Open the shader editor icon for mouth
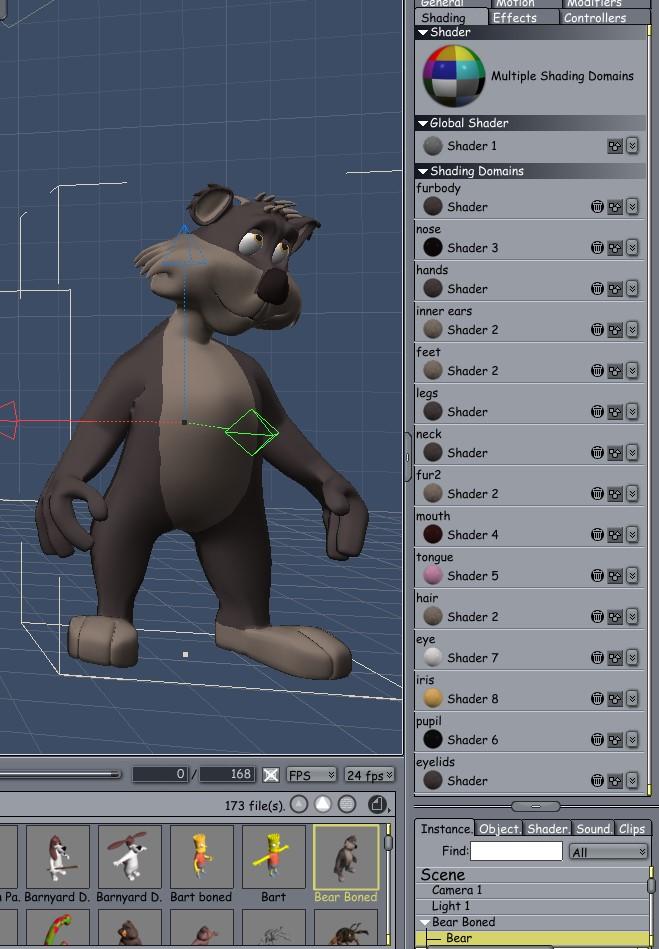659x949 pixels. coord(615,535)
